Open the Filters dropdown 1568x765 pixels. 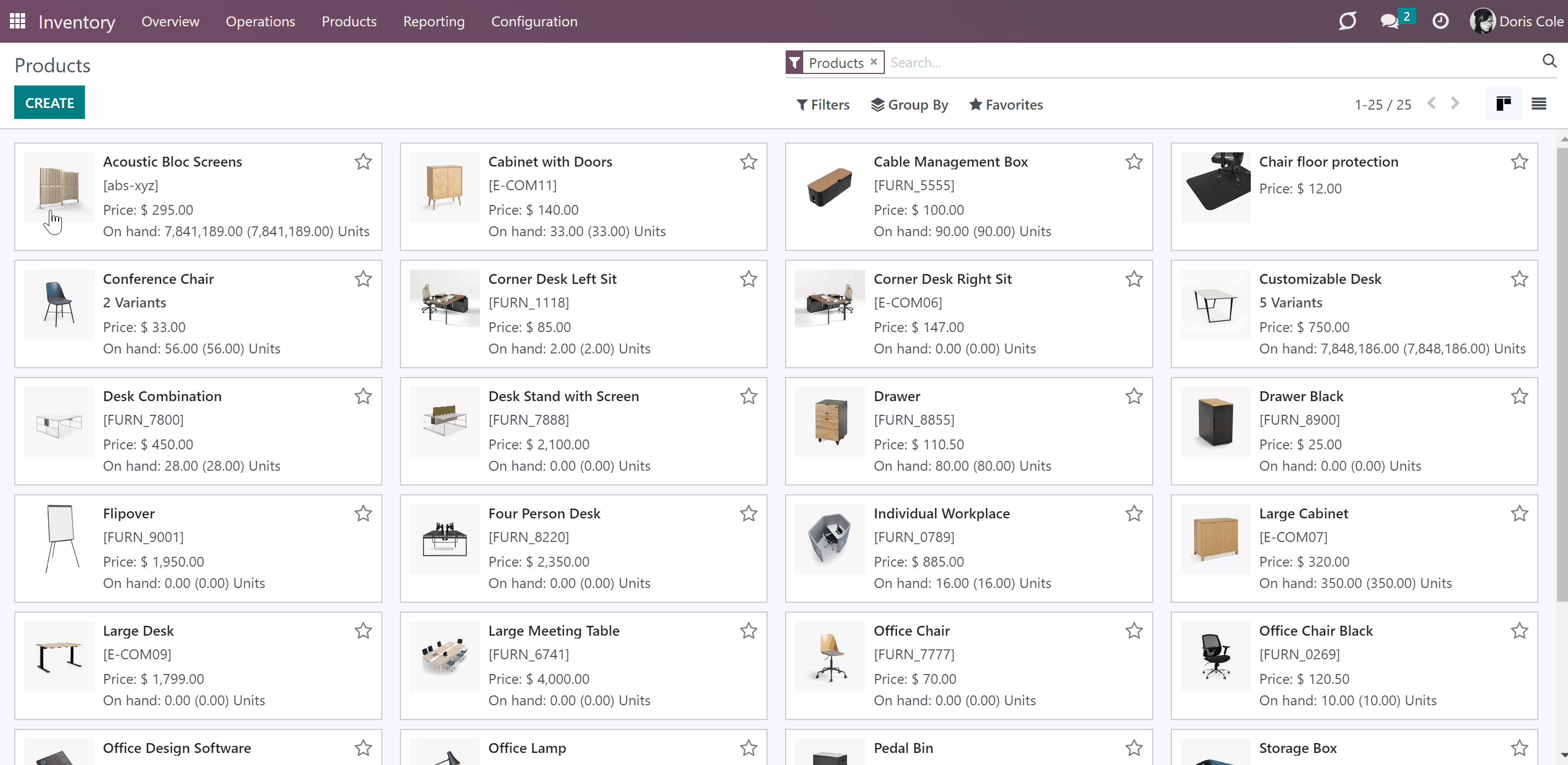click(823, 105)
